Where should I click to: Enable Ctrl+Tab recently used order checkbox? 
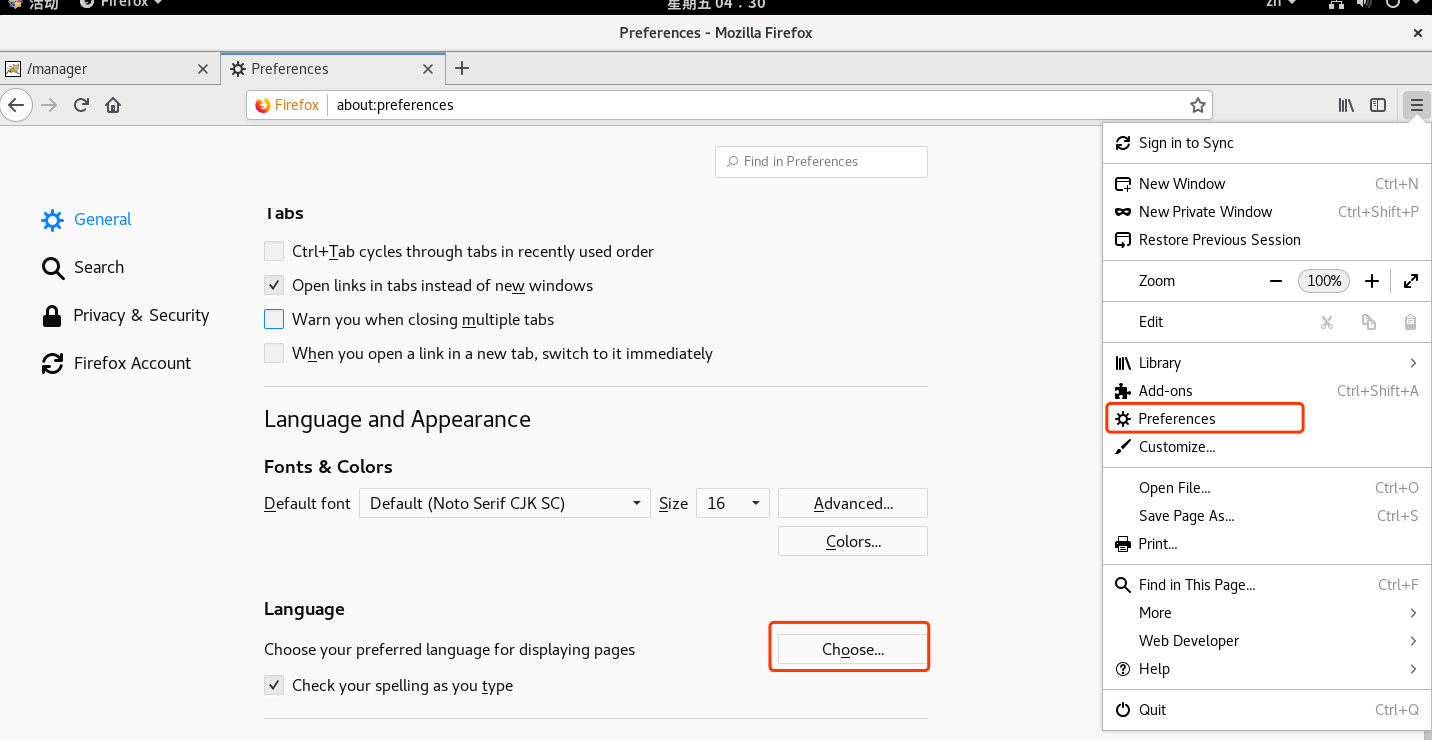pos(274,251)
